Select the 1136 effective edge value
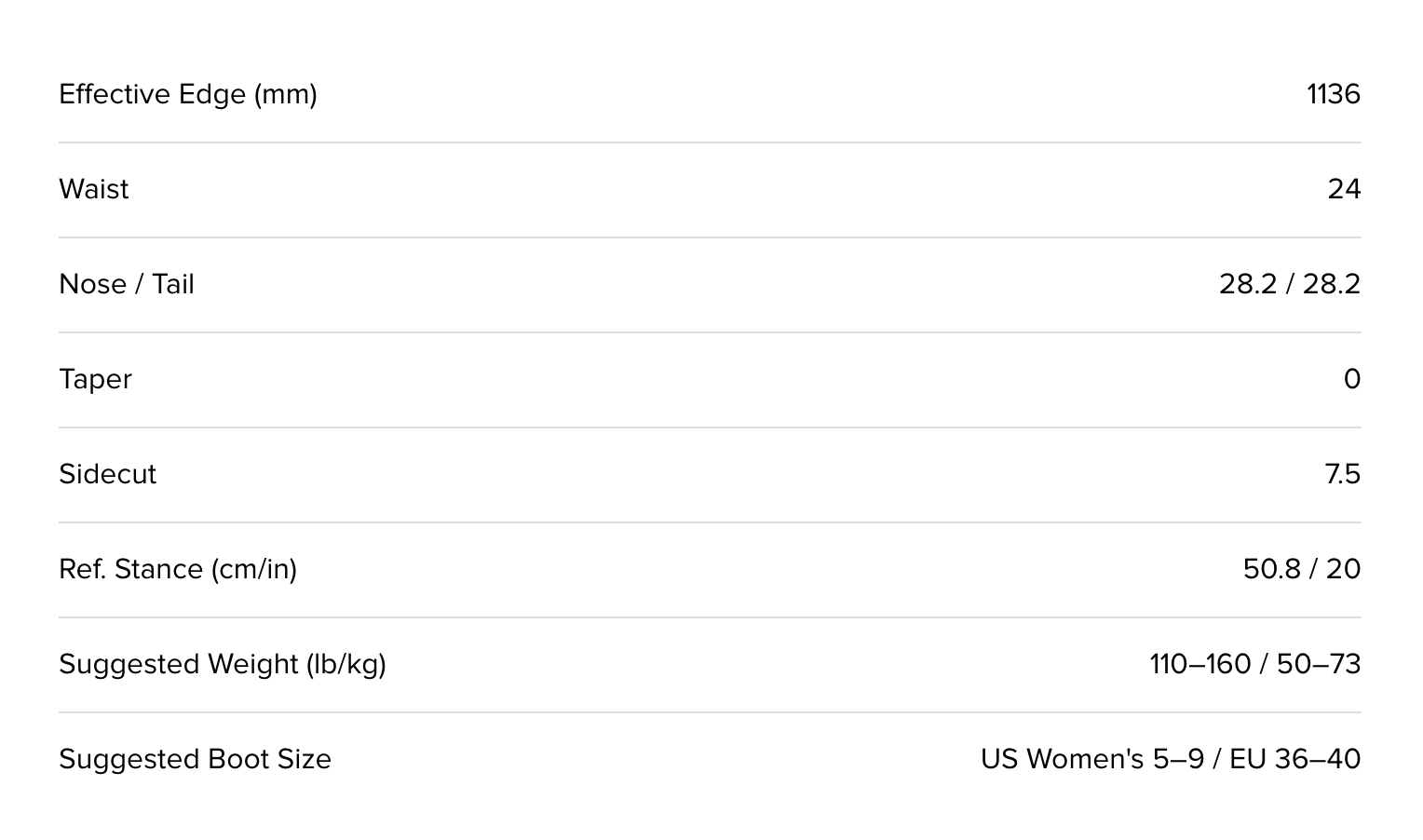 [x=1333, y=95]
